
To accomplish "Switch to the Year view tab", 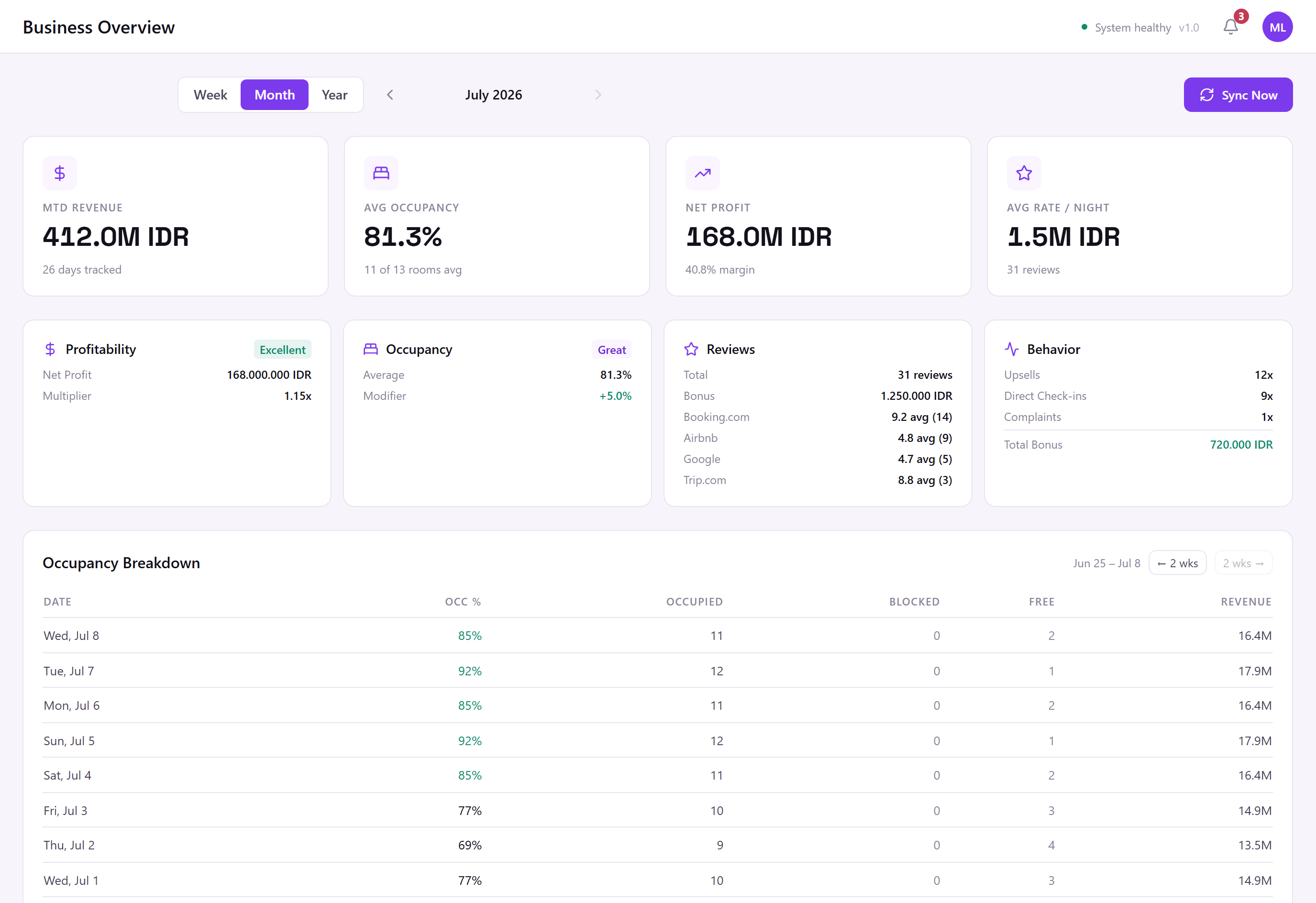I will tap(335, 95).
